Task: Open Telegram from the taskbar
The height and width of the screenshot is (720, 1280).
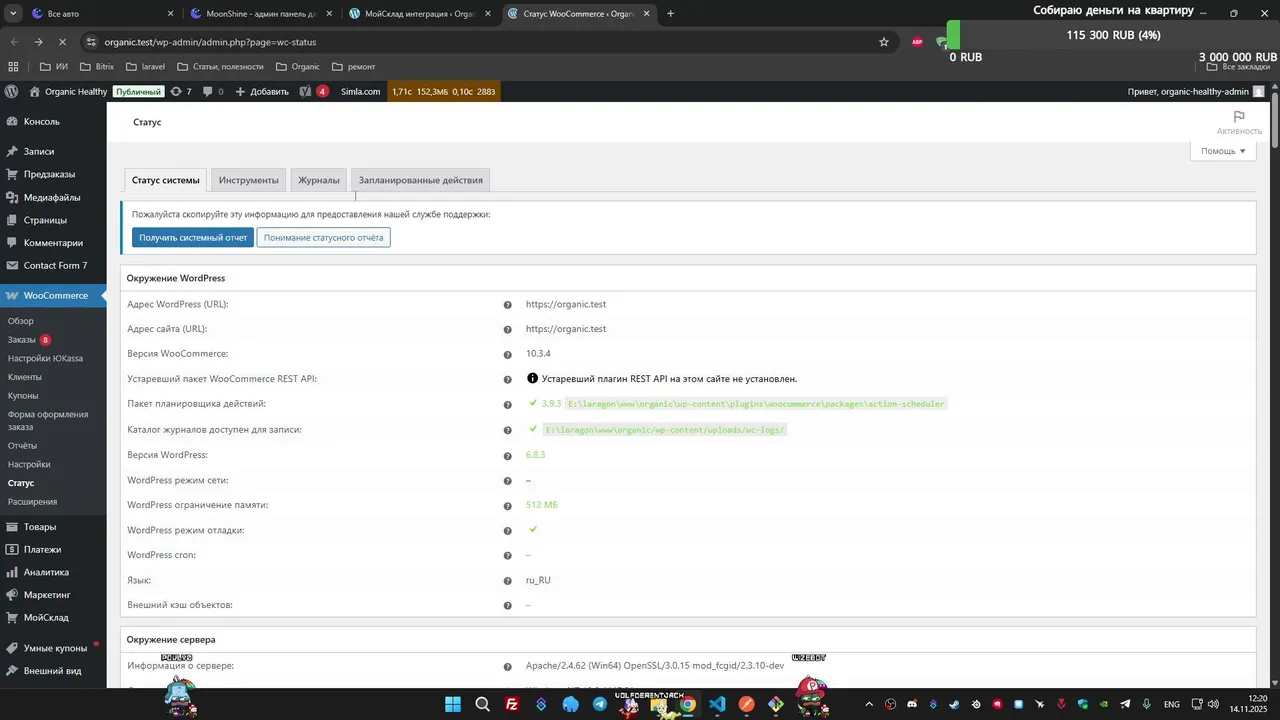Action: [599, 704]
